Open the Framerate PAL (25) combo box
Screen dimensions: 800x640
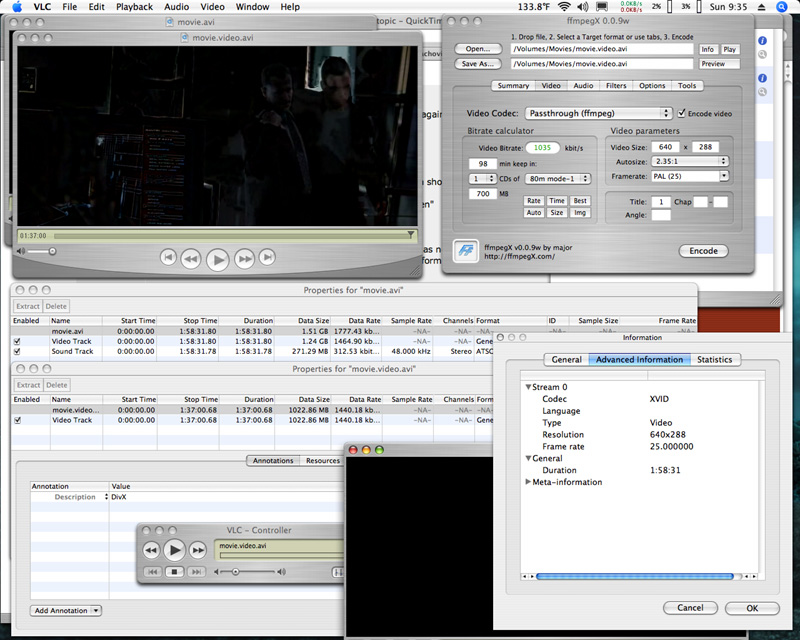pos(690,176)
